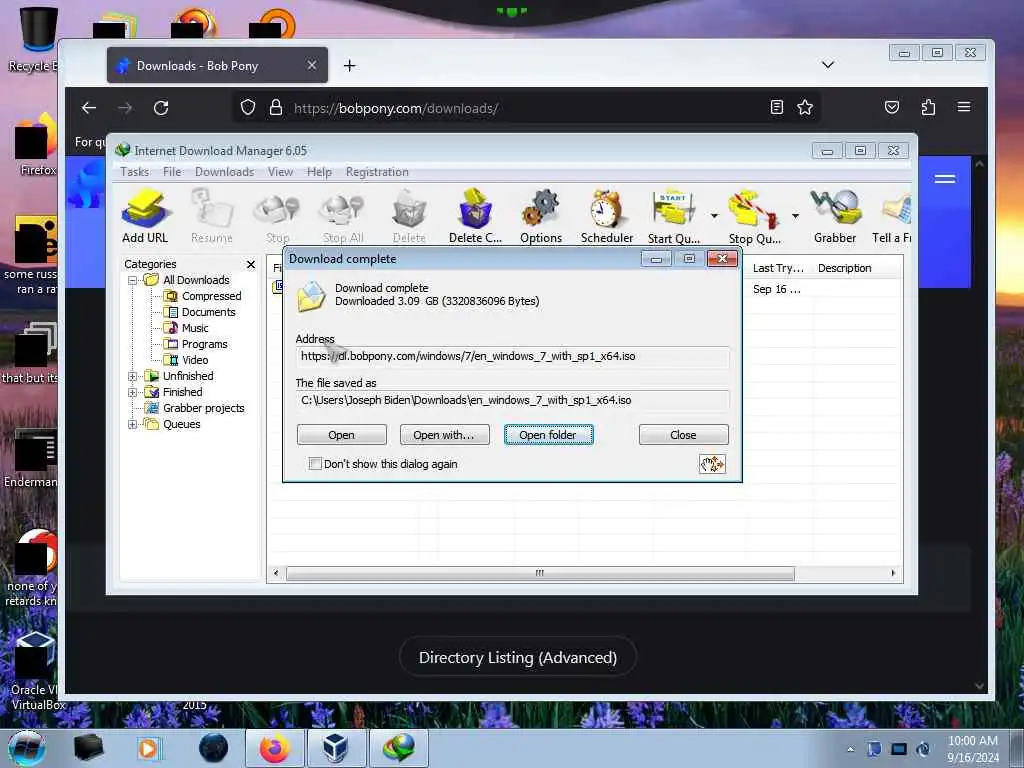Open the Grabber tool icon
Viewport: 1024px width, 768px height.
[835, 216]
